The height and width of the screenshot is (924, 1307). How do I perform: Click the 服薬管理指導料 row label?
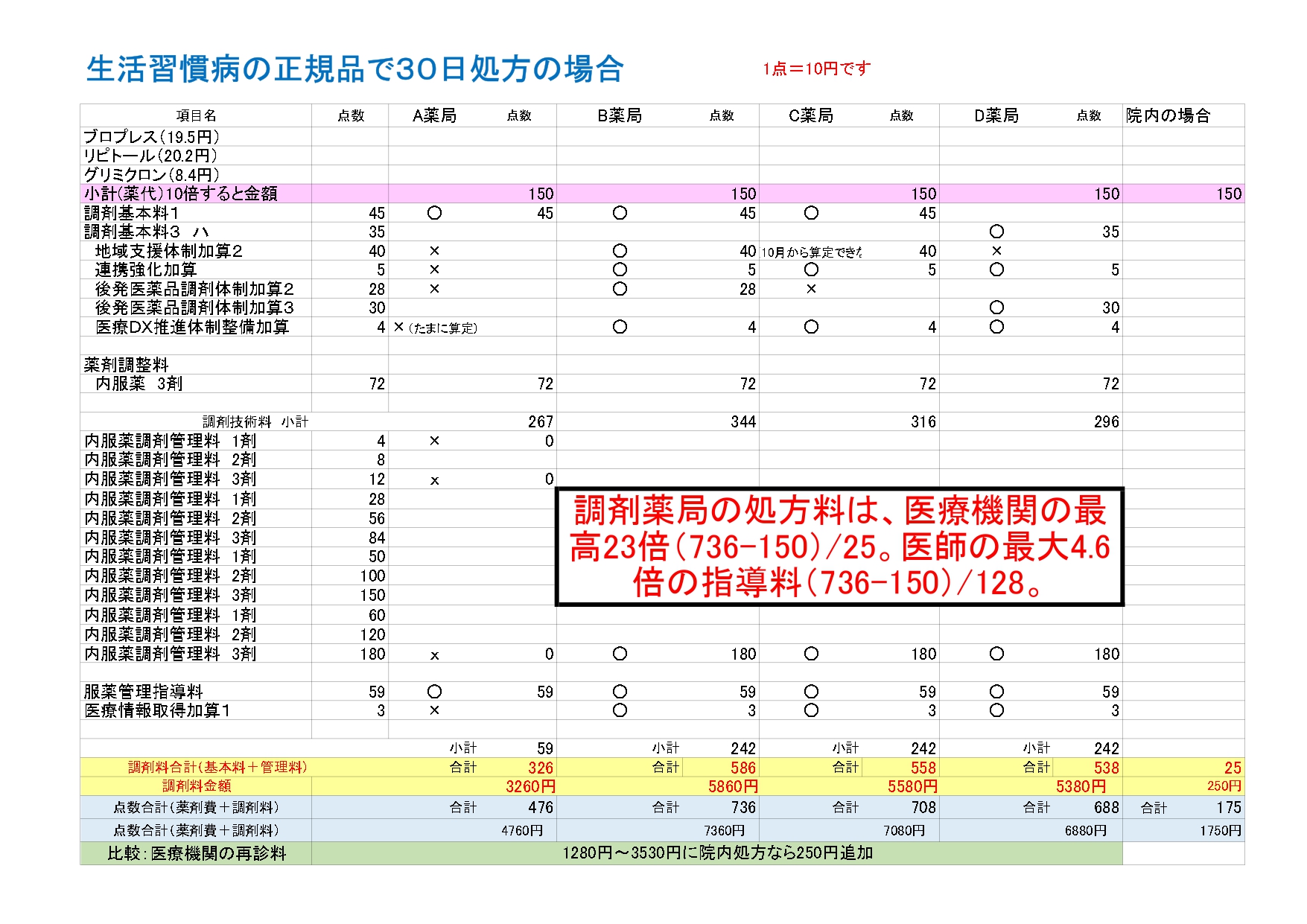143,692
